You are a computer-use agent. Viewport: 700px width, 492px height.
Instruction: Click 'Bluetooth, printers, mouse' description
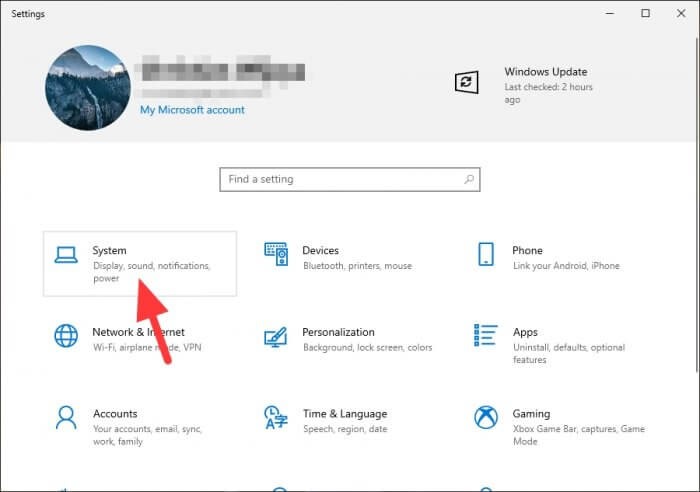point(357,266)
